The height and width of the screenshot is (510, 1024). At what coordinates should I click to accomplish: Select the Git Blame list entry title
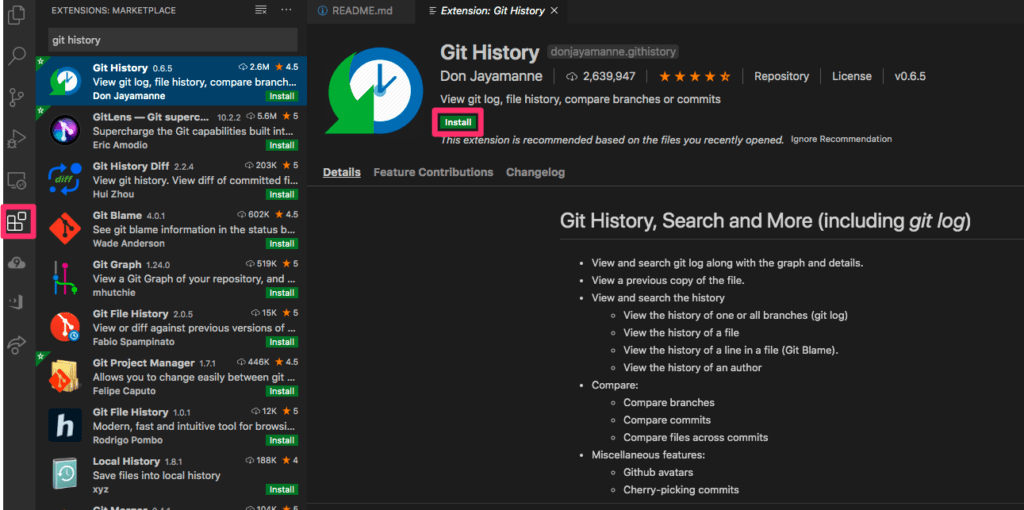pyautogui.click(x=118, y=215)
